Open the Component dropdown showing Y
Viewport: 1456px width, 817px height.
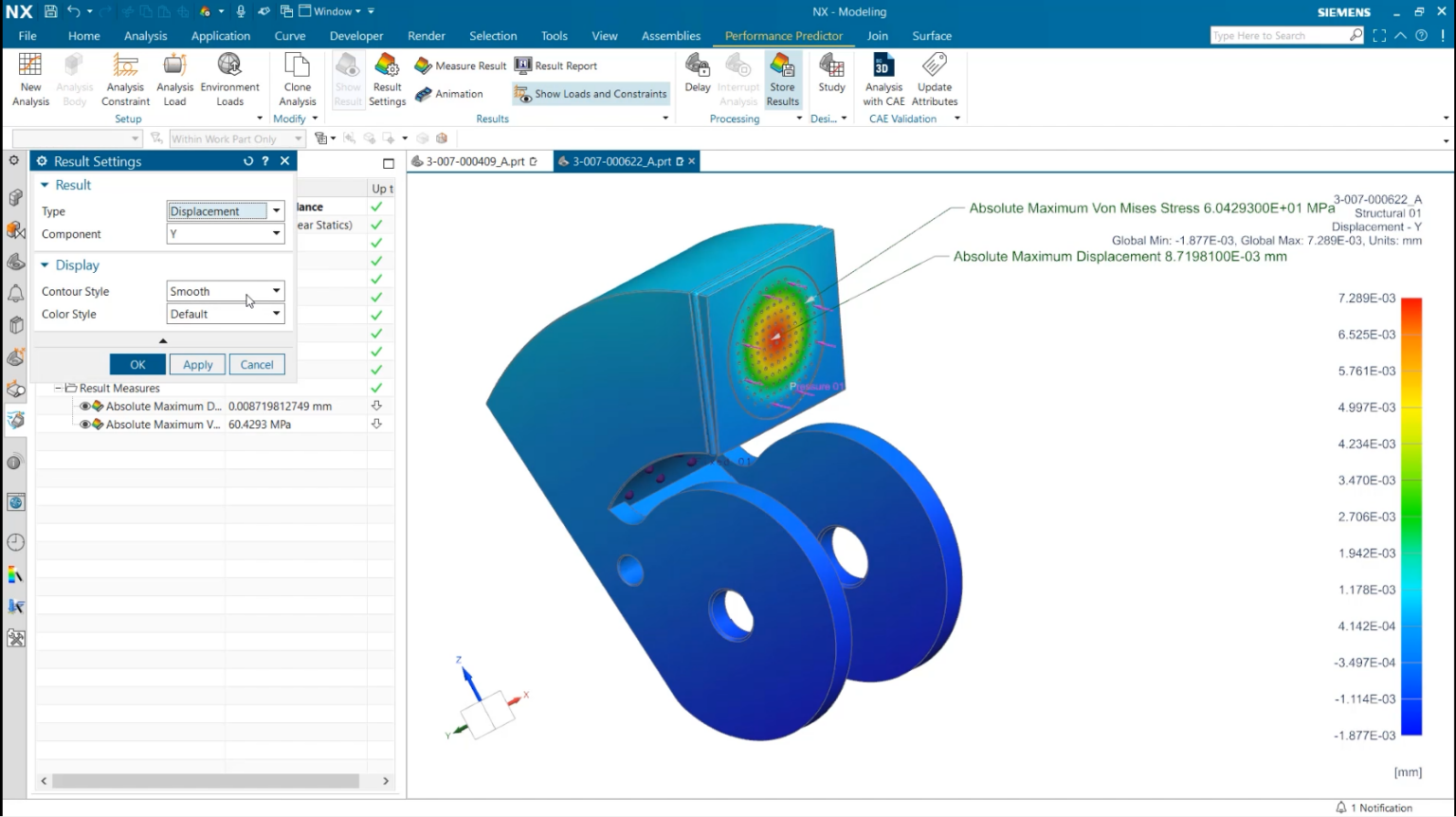click(226, 234)
